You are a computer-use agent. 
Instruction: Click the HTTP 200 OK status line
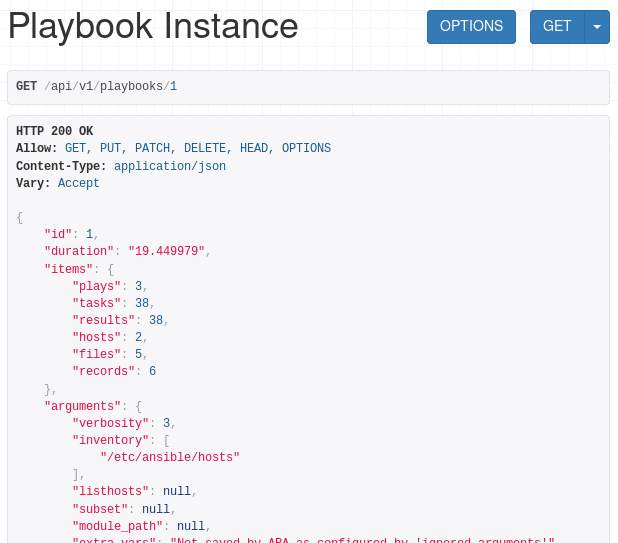point(54,131)
